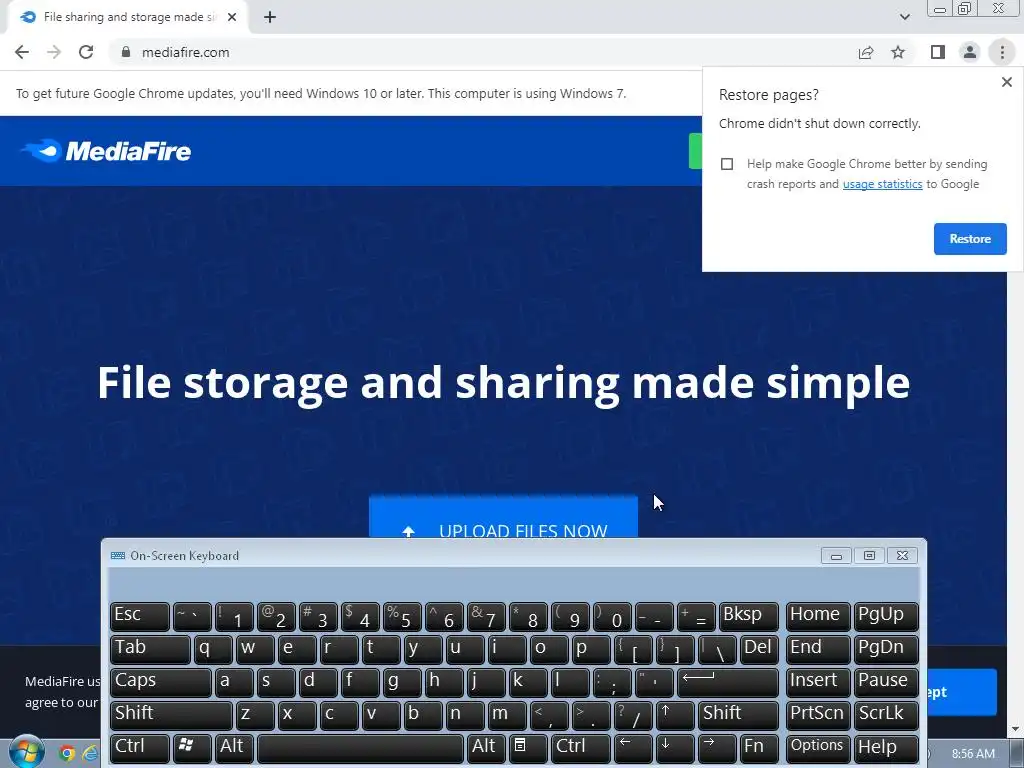Close the MediaFire tab

click(x=232, y=17)
